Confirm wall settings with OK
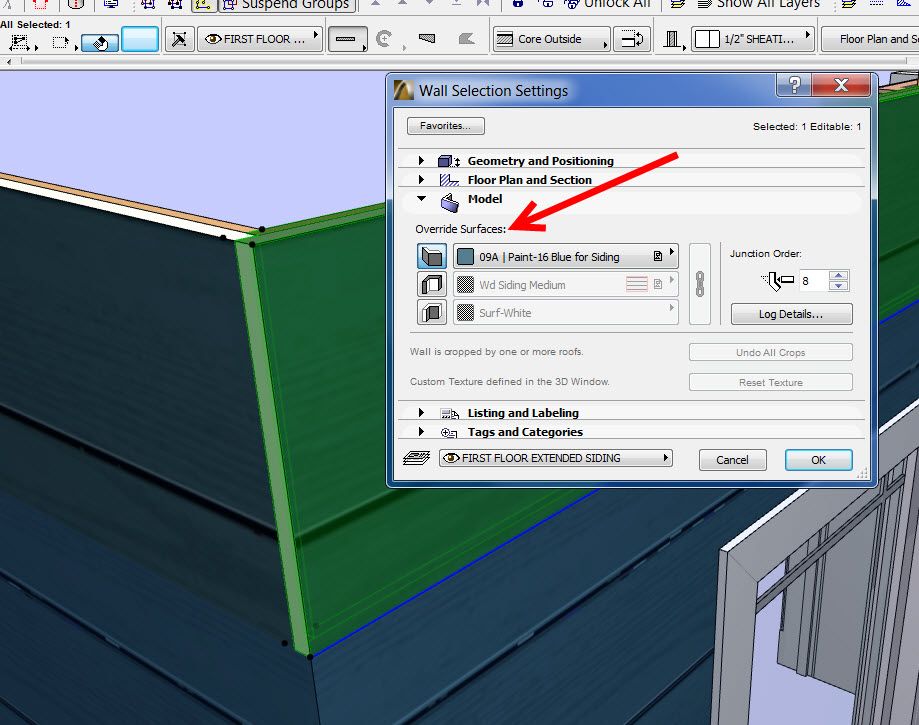The width and height of the screenshot is (919, 725). 818,460
